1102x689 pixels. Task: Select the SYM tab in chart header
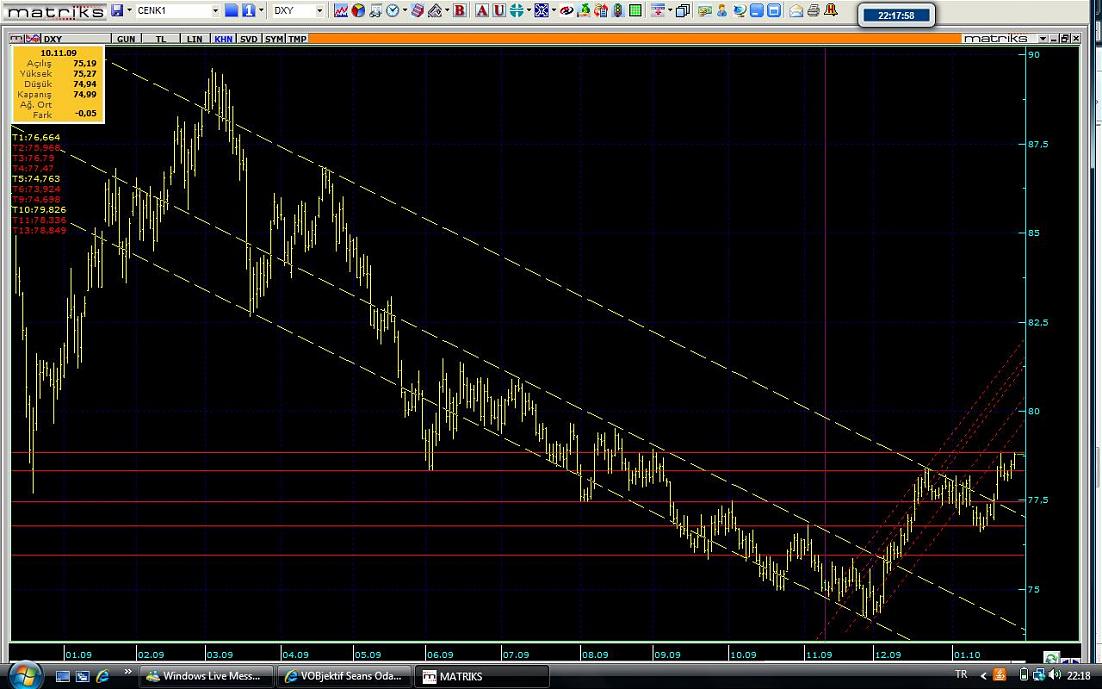(x=274, y=39)
